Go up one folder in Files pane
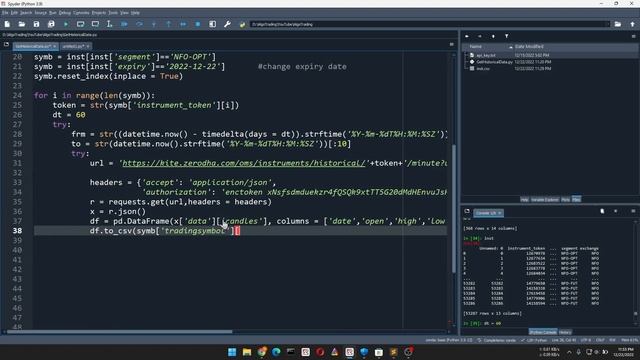Image resolution: width=640 pixels, height=360 pixels. tap(493, 36)
